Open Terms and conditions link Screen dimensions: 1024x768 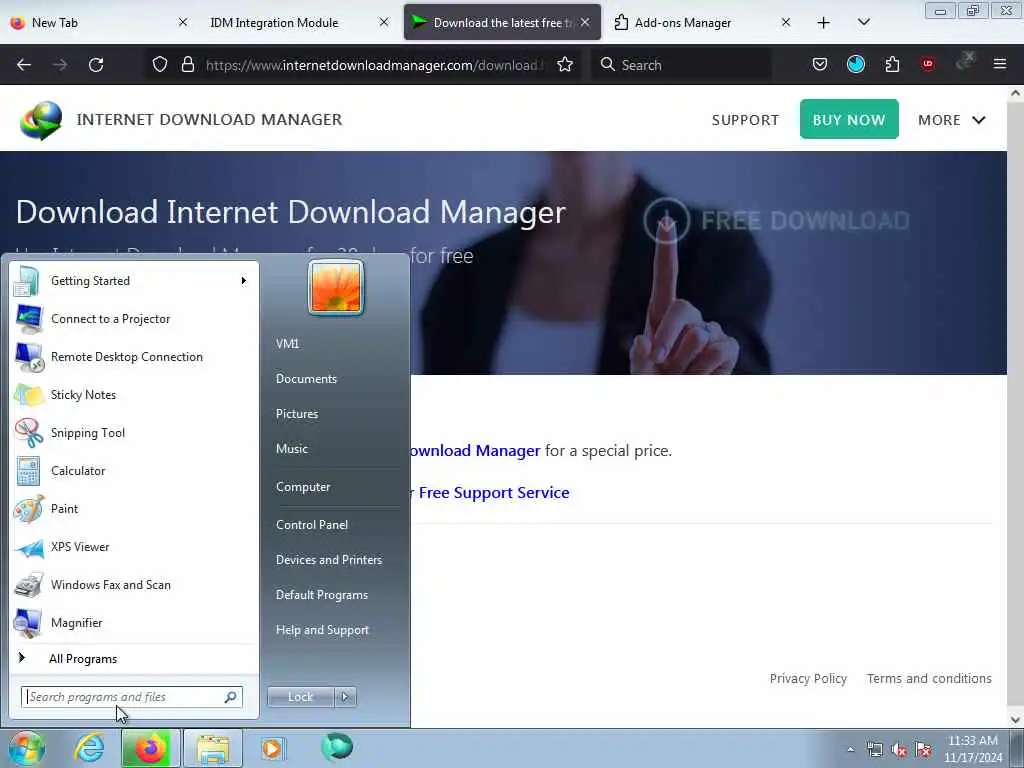(929, 679)
